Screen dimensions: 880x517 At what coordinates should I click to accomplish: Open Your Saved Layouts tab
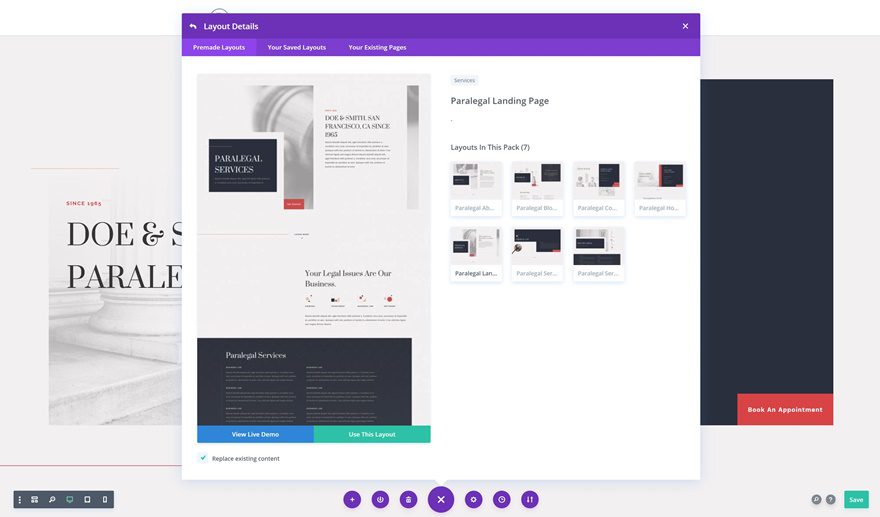(x=296, y=47)
